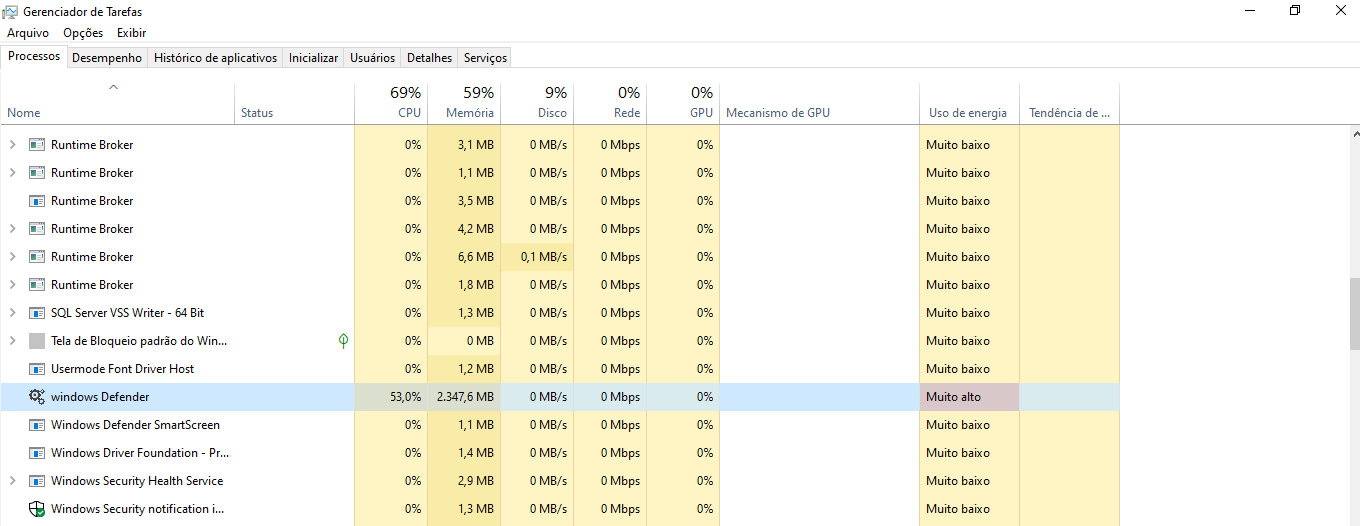
Task: Sort by the GPU column header
Action: [683, 103]
